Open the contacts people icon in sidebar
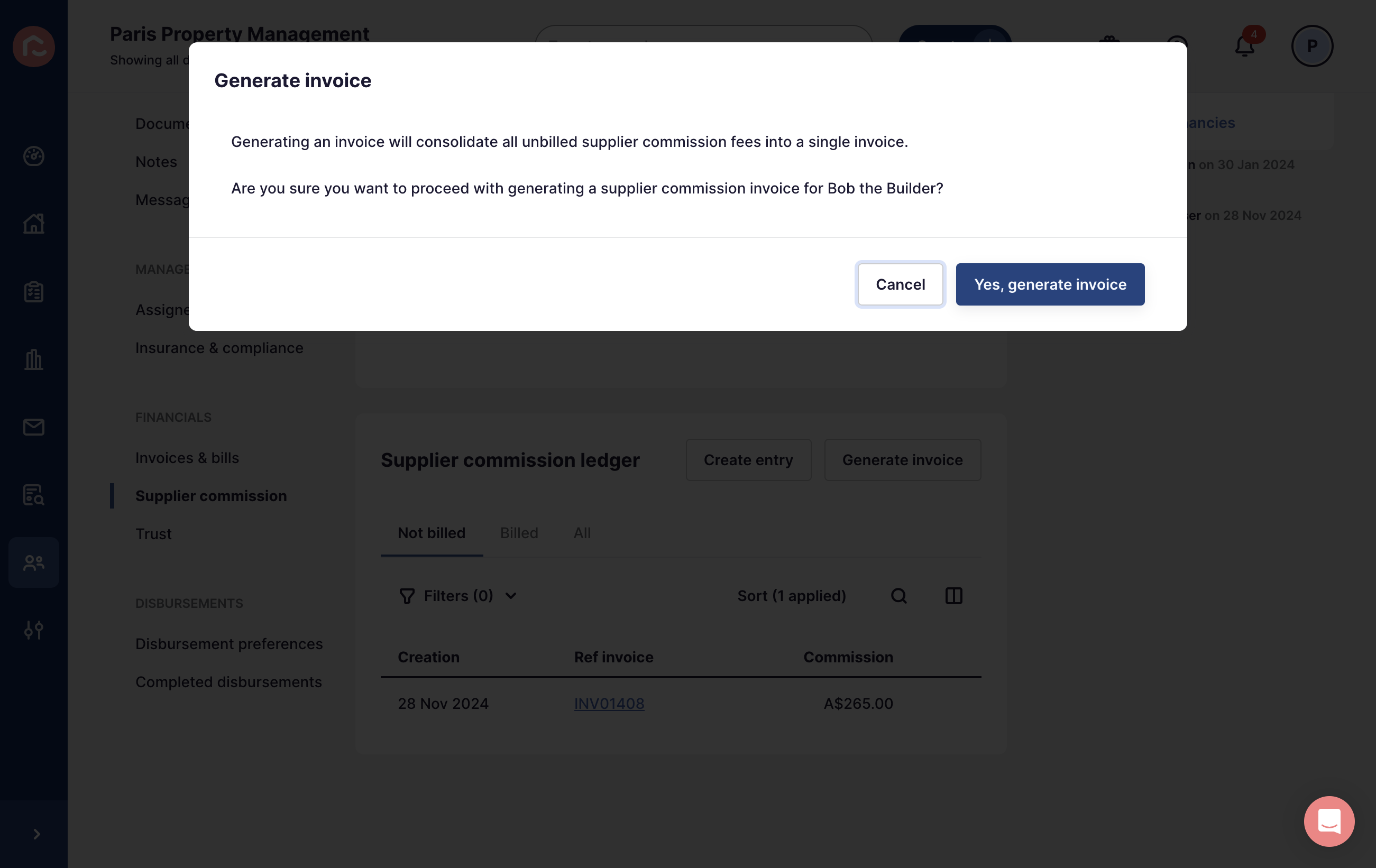The image size is (1376, 868). [34, 562]
